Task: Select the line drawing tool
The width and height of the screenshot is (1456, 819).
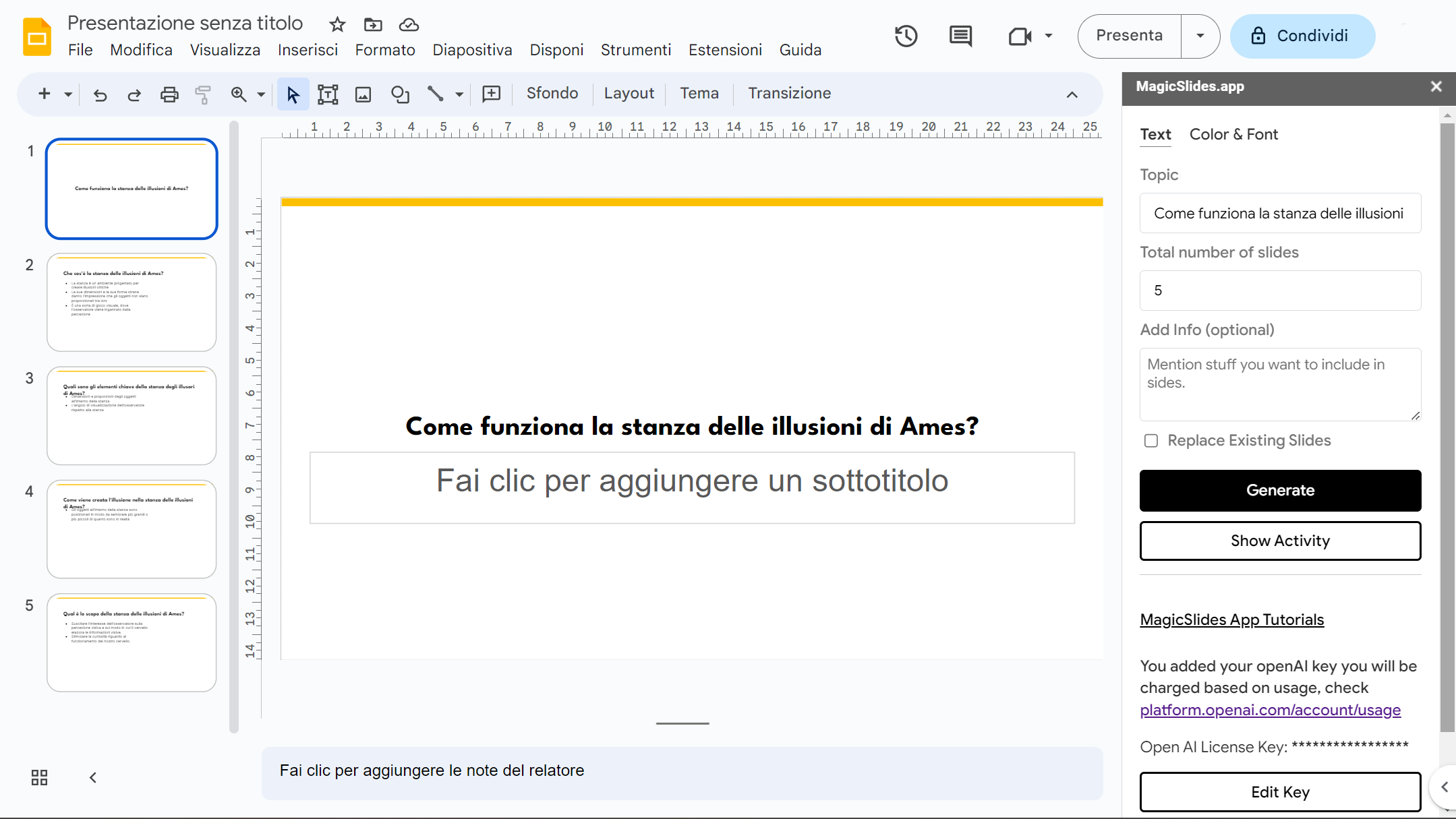Action: [436, 94]
